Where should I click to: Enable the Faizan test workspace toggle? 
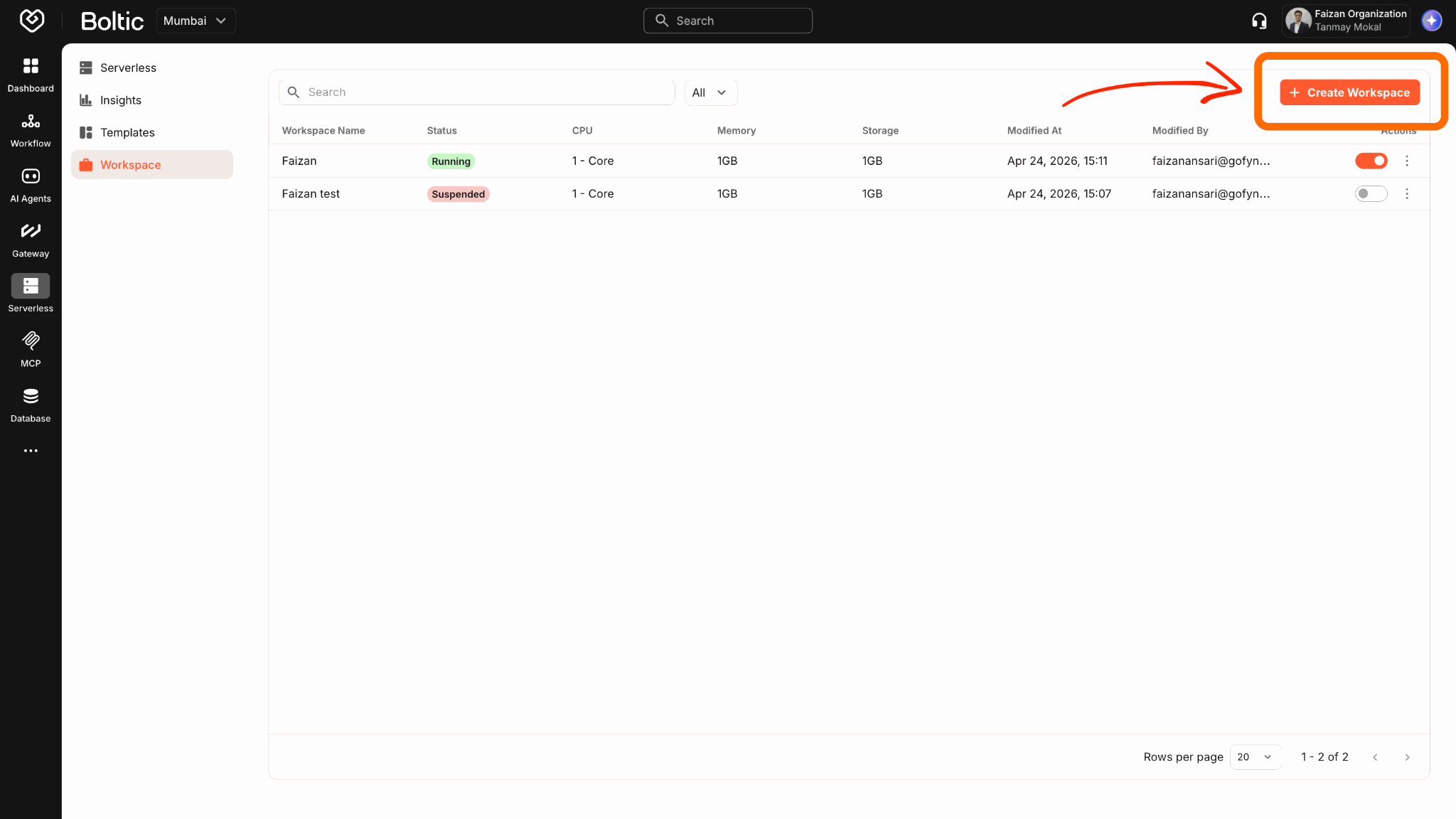pos(1371,194)
